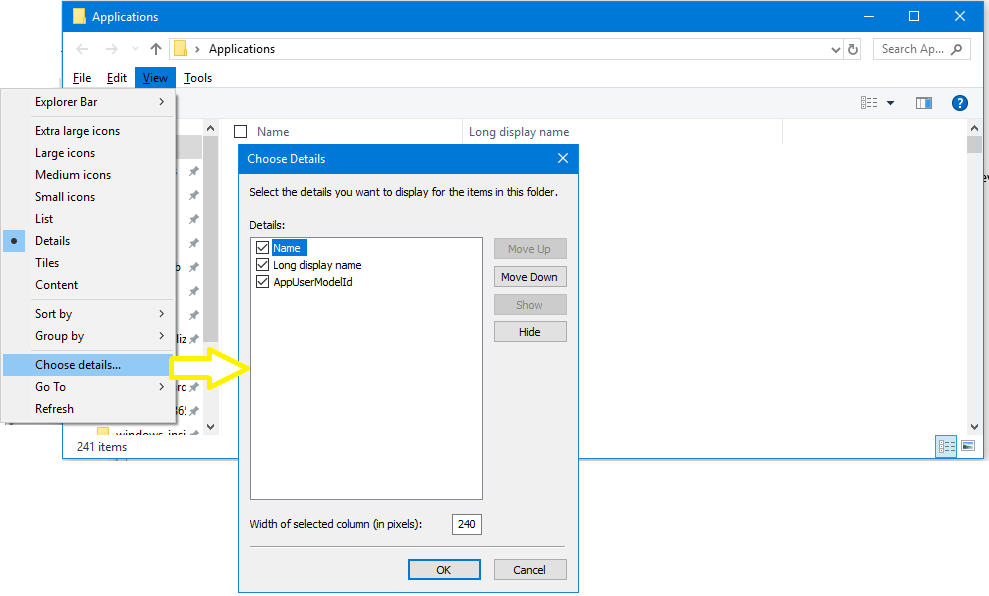
Task: Uncheck the Long display name detail
Action: (262, 265)
